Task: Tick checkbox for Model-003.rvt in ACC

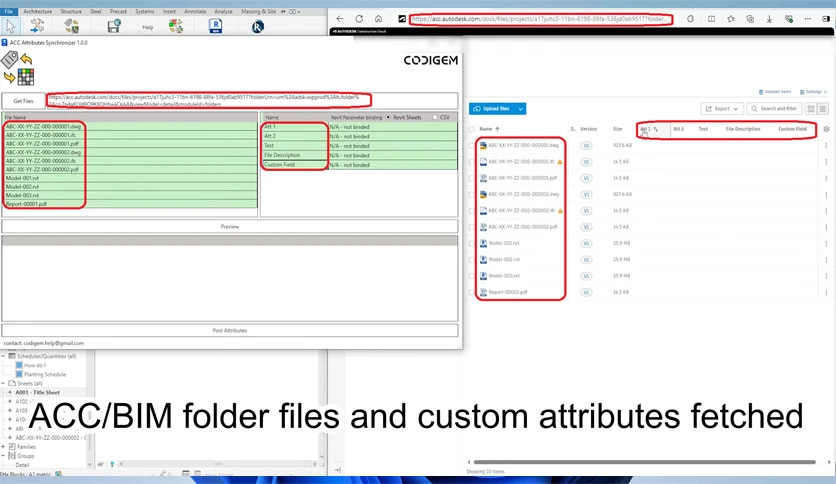Action: pyautogui.click(x=471, y=276)
